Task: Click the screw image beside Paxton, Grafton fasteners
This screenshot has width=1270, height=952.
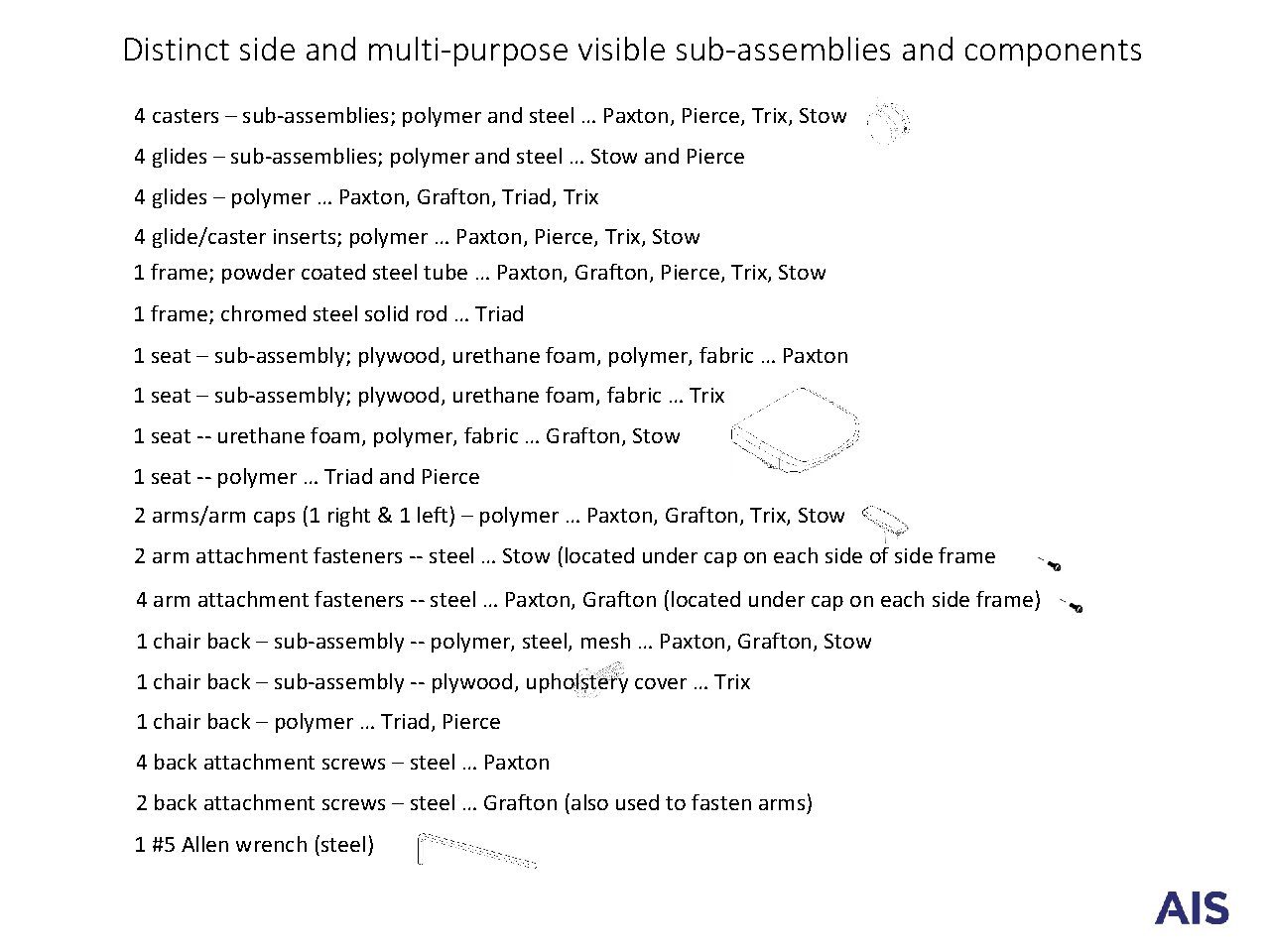Action: point(1072,605)
